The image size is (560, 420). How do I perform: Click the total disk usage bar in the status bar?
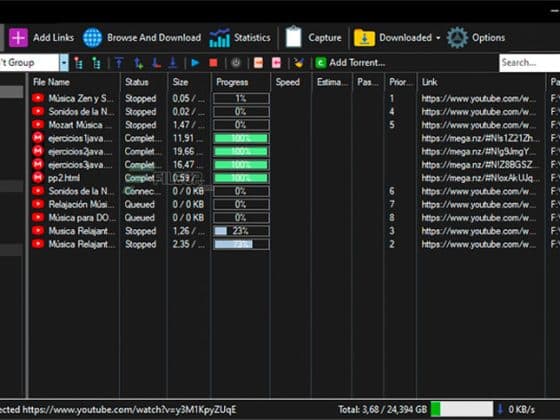pyautogui.click(x=462, y=409)
